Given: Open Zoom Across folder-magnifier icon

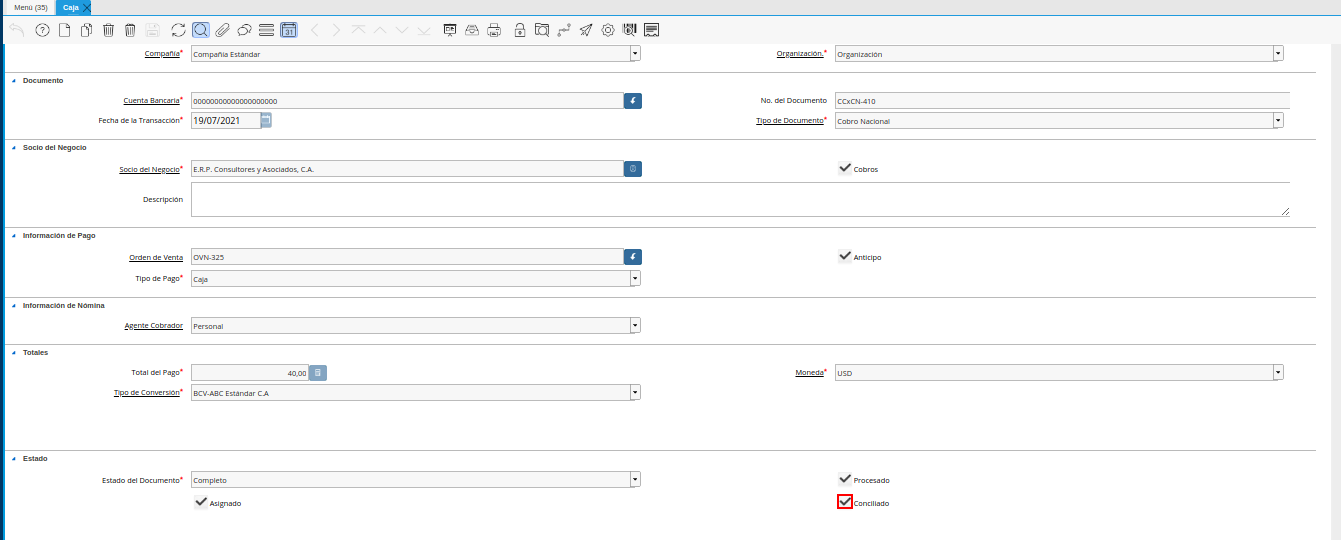Looking at the screenshot, I should pos(542,30).
